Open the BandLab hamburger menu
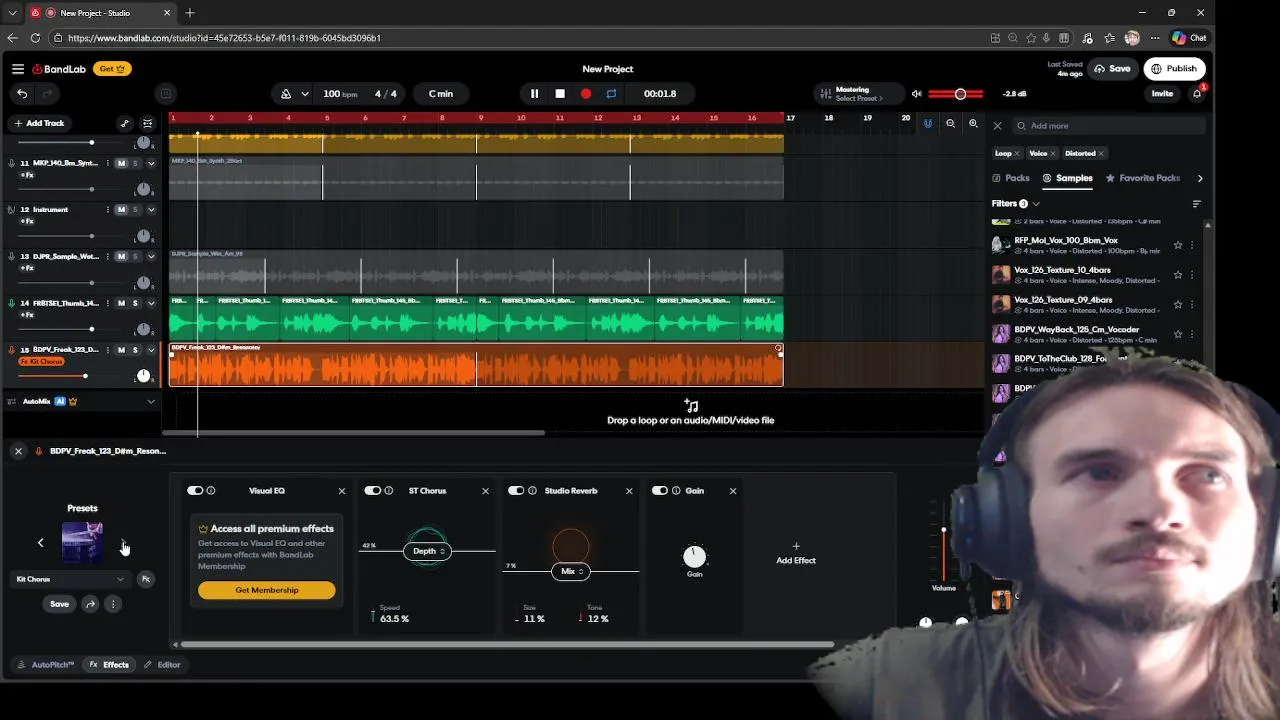The height and width of the screenshot is (720, 1280). click(18, 69)
